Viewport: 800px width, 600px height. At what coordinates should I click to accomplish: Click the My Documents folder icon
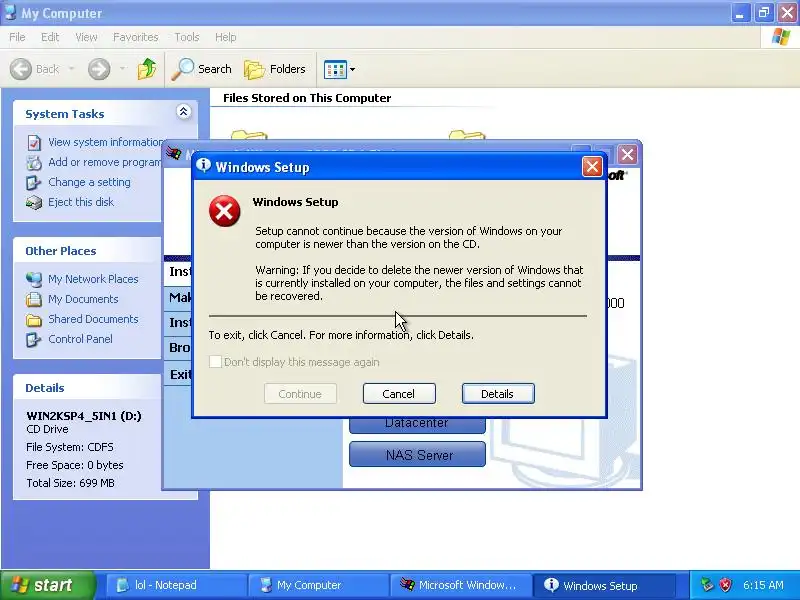pos(34,299)
